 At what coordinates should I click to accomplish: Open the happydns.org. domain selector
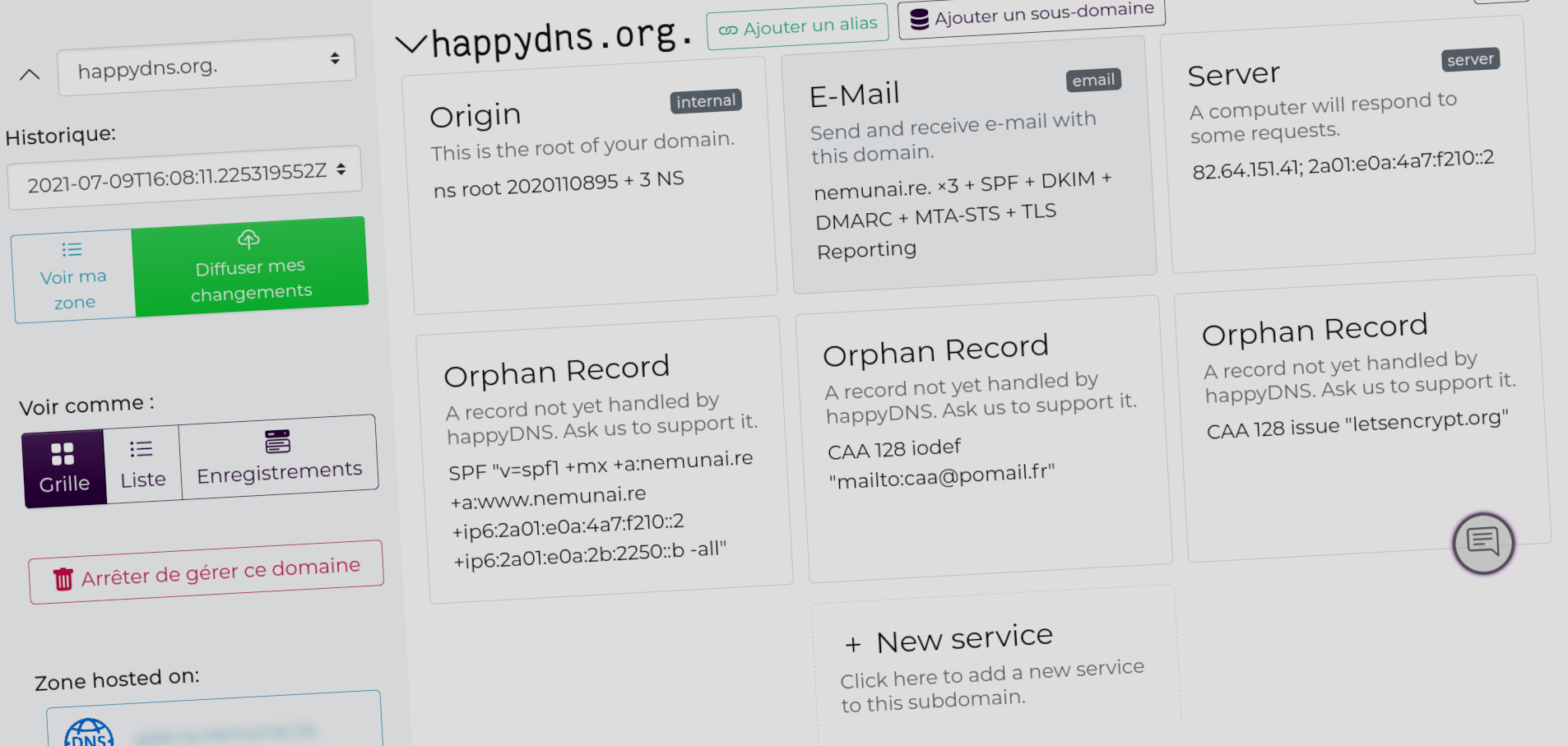(206, 65)
